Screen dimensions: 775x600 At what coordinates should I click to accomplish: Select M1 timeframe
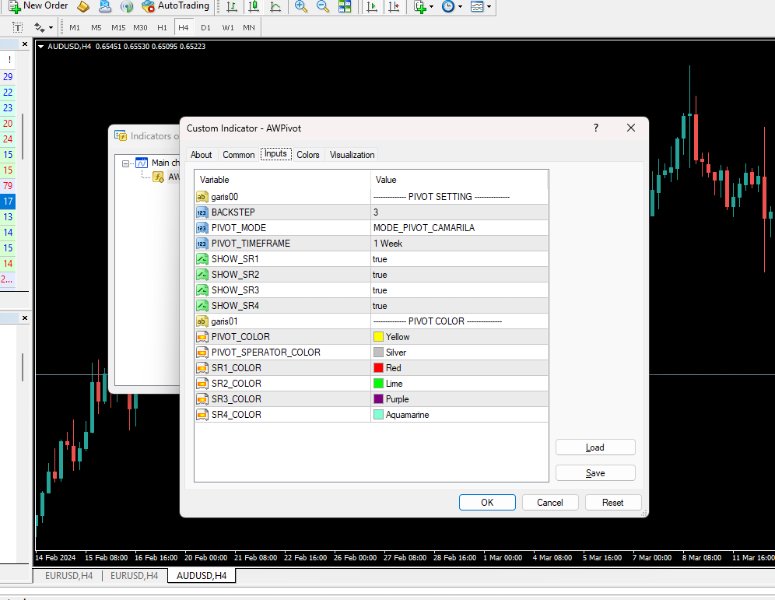point(75,28)
